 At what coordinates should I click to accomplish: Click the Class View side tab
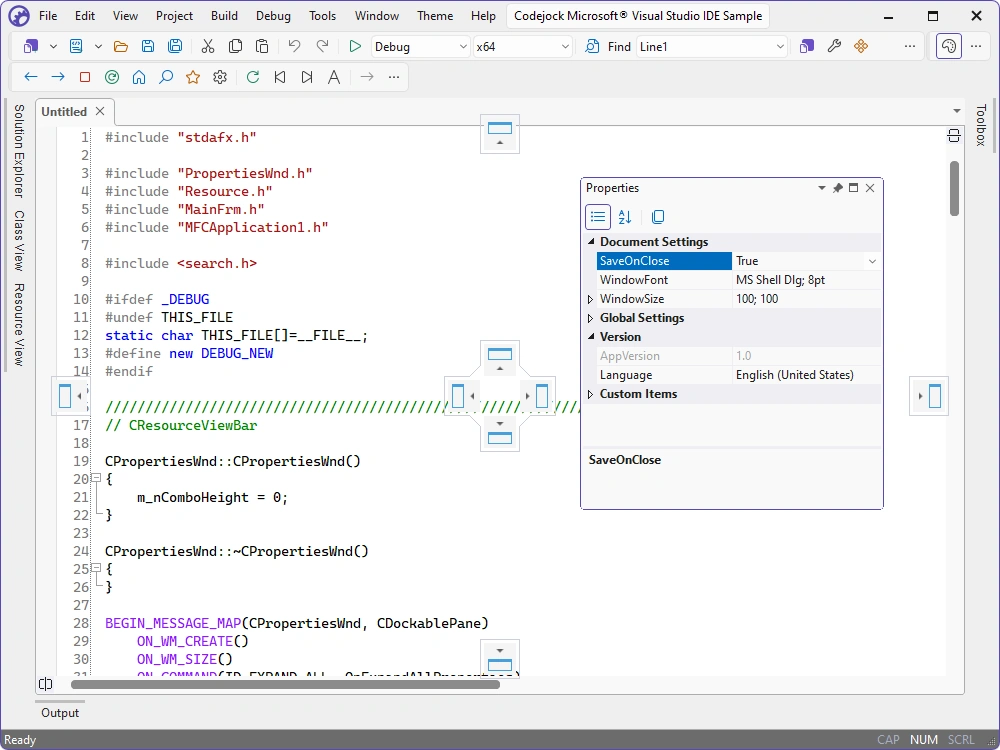(x=19, y=240)
